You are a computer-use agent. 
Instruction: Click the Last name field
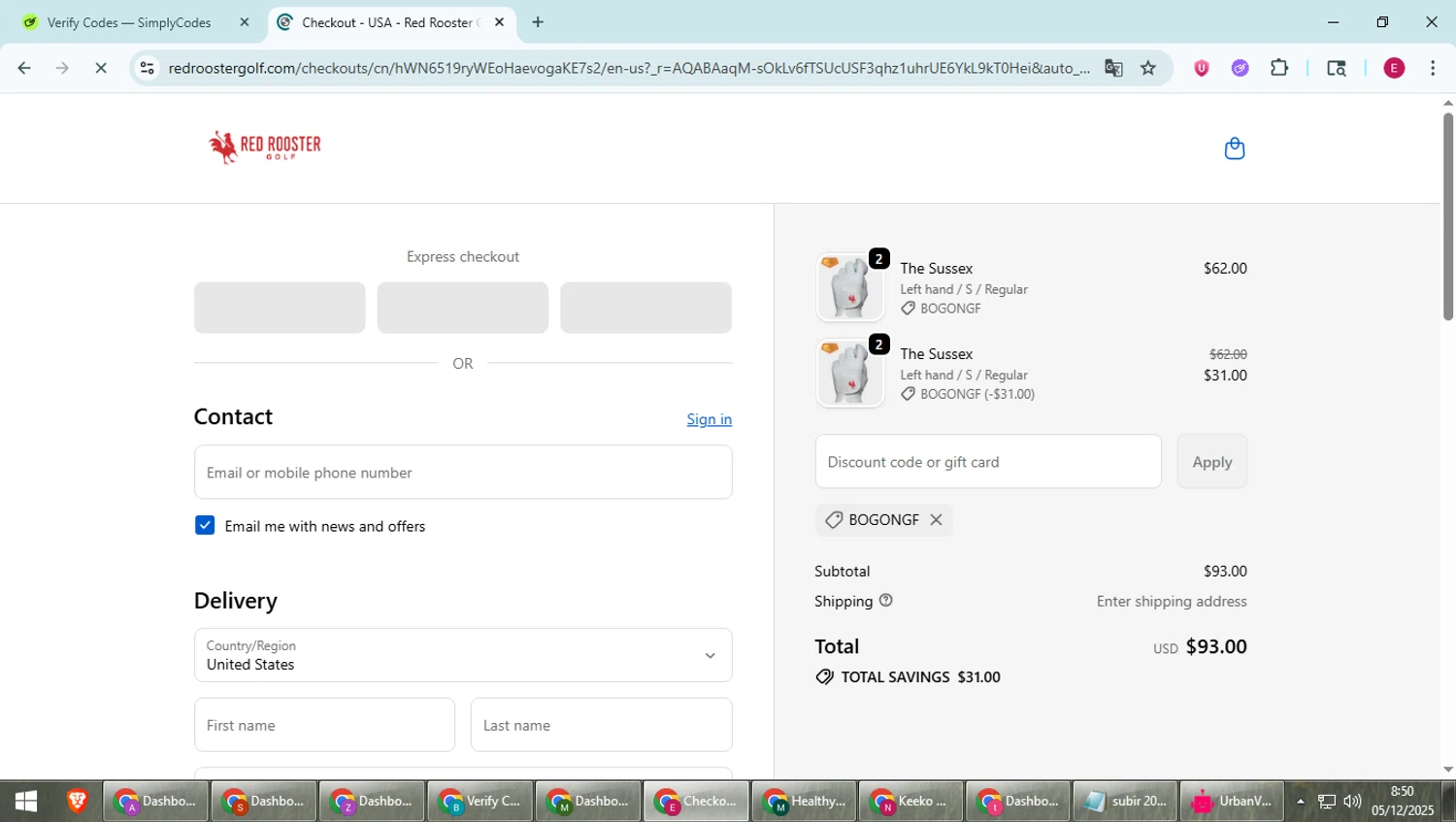(601, 725)
